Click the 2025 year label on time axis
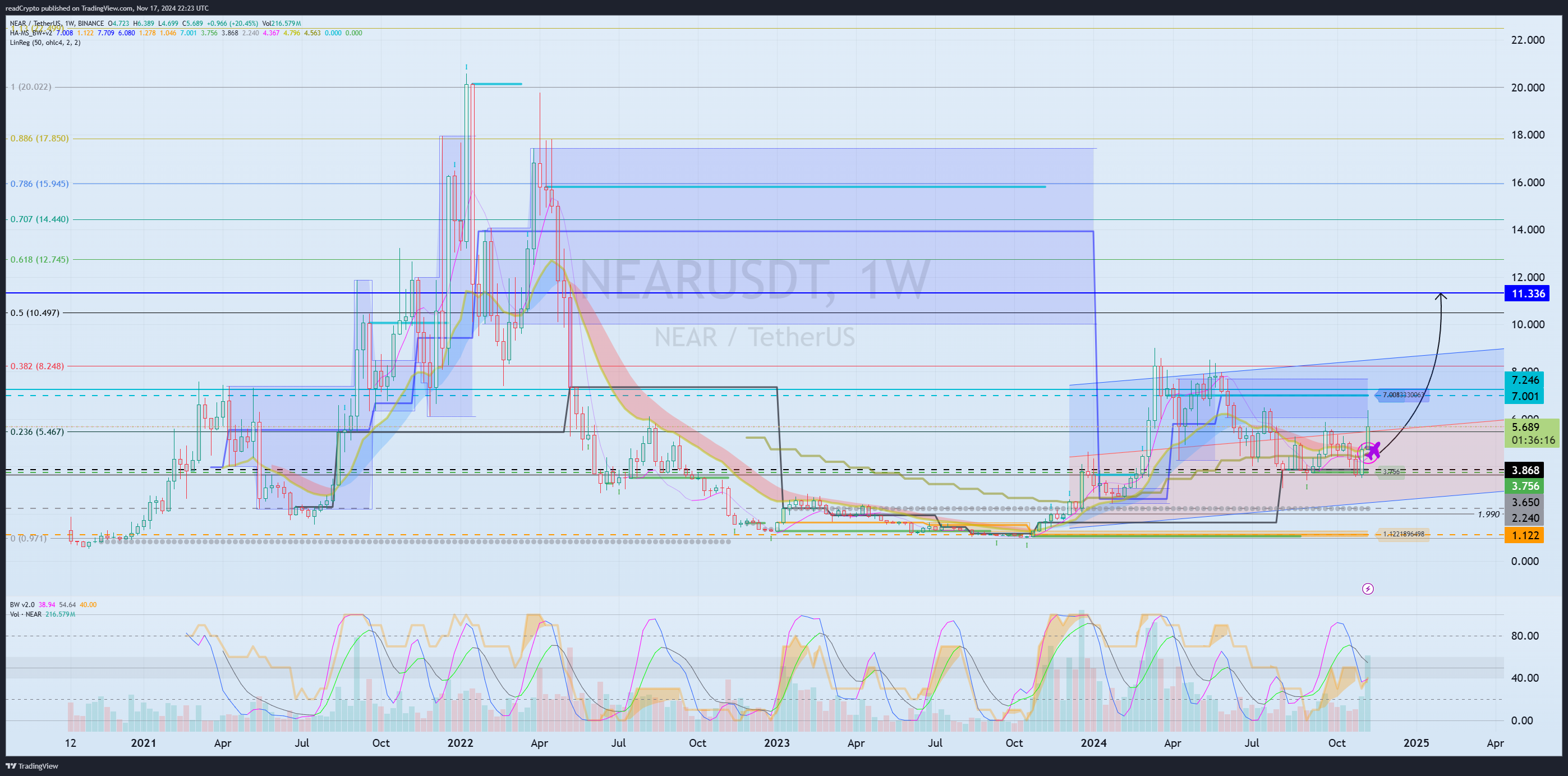 [x=1416, y=742]
